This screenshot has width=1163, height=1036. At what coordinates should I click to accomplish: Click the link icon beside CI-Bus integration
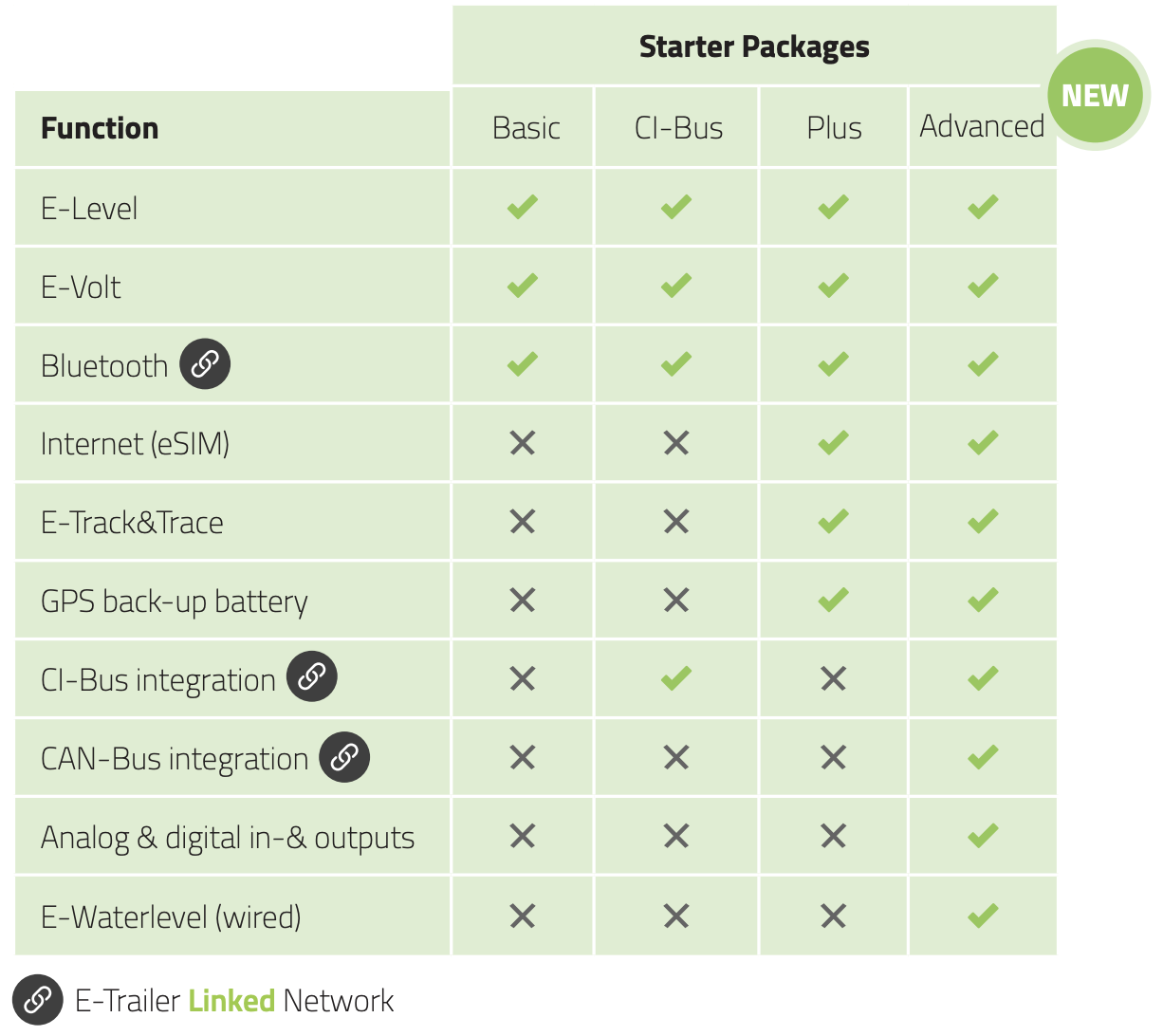coord(312,676)
